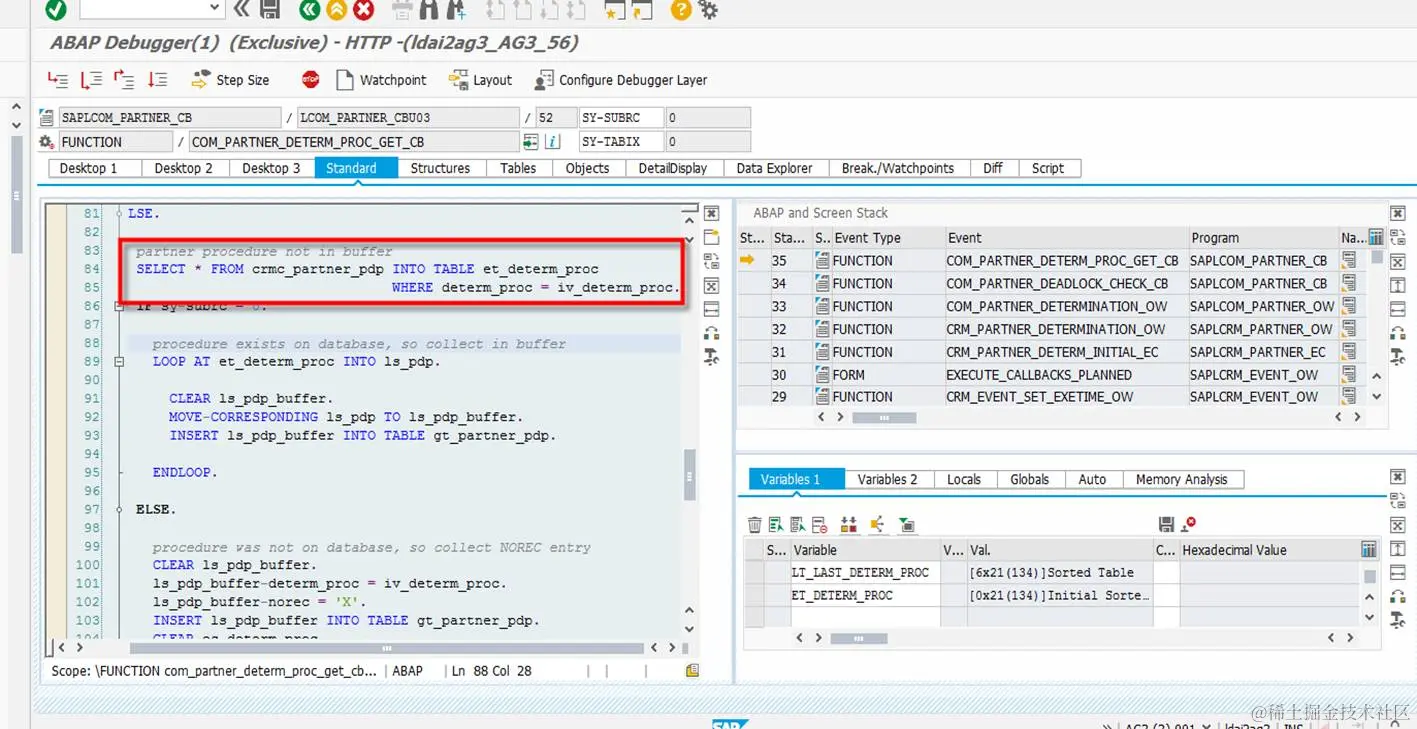Click the SAPLCOM_PARTNER_CB program field
Screen dimensions: 1417x729
pos(169,117)
